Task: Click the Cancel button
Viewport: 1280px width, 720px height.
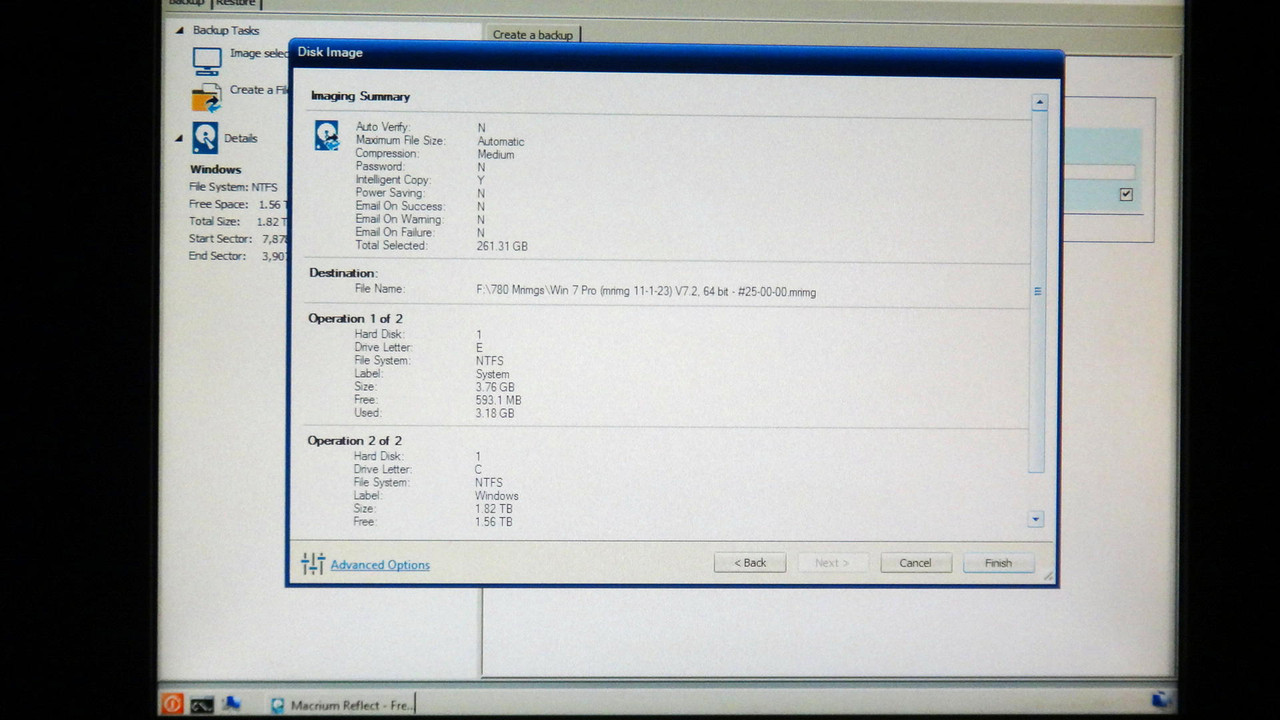Action: pos(915,563)
